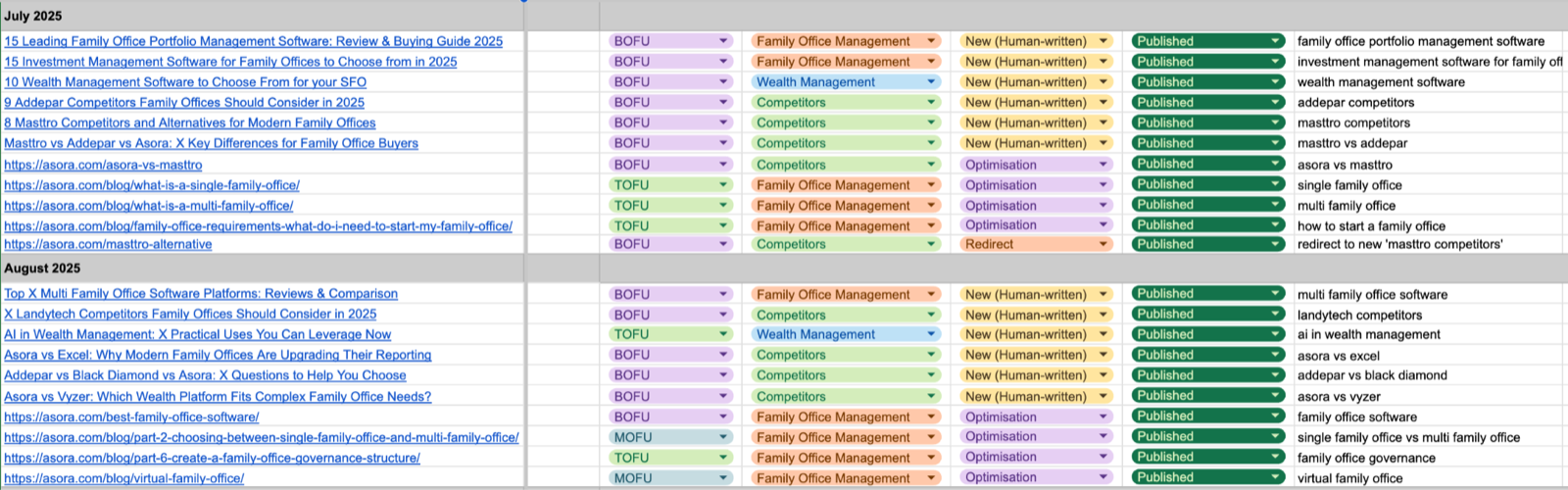Open 'Asora vs Excel' article link
Screen dimensions: 1568x490
(x=218, y=355)
